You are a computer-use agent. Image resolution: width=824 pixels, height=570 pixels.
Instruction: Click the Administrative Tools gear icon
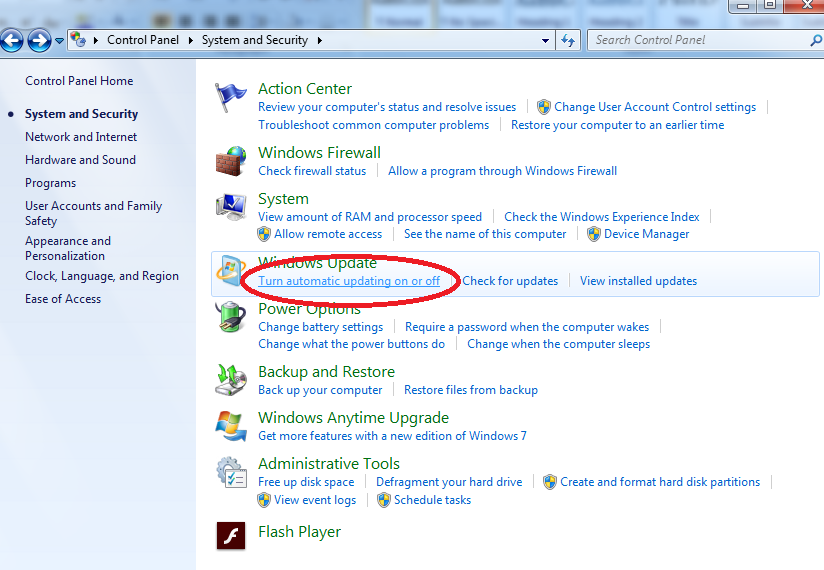[231, 472]
